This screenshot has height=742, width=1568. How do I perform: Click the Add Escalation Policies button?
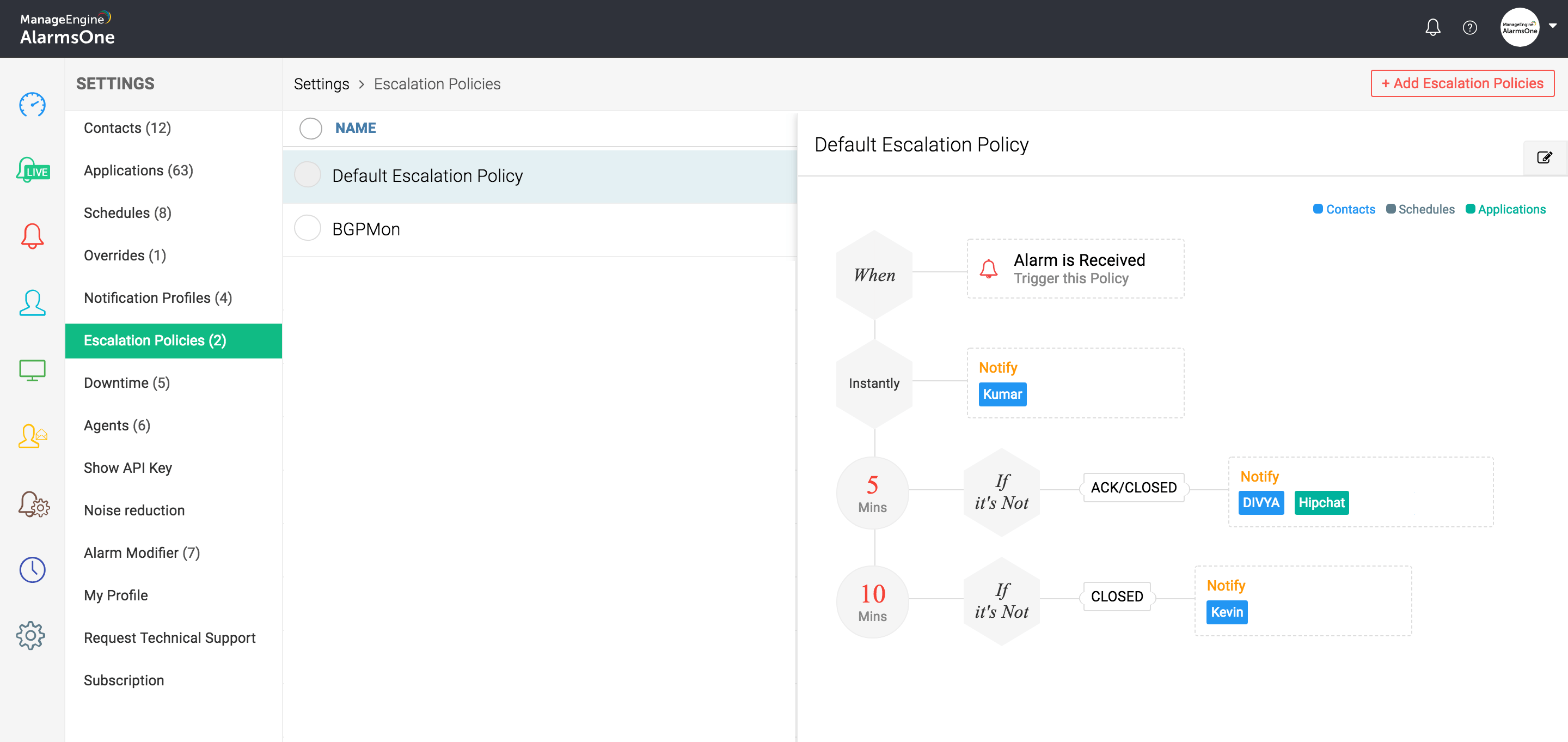[x=1463, y=83]
